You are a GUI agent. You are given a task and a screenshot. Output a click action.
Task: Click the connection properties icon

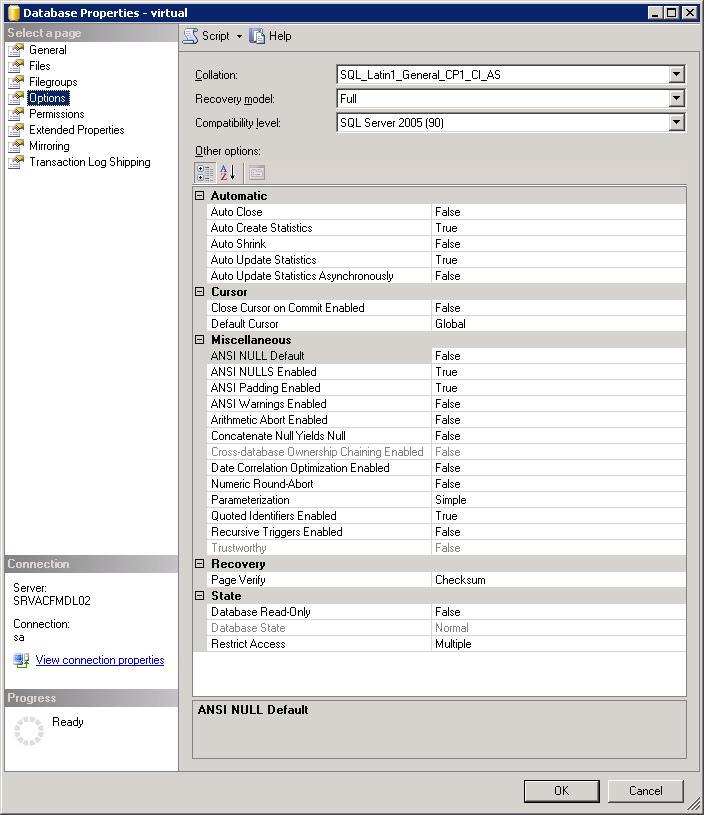coord(21,661)
